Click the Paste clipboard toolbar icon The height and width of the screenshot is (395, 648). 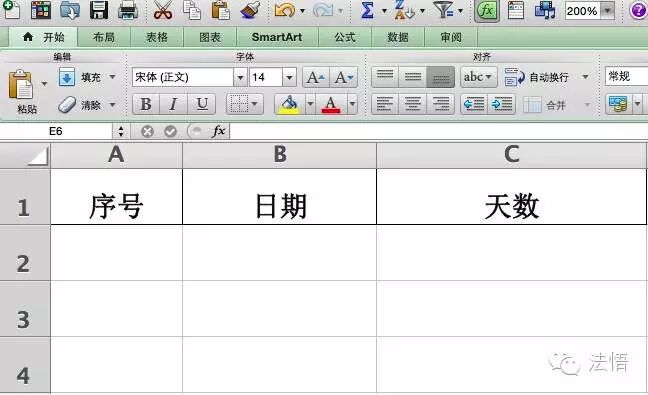tap(221, 10)
